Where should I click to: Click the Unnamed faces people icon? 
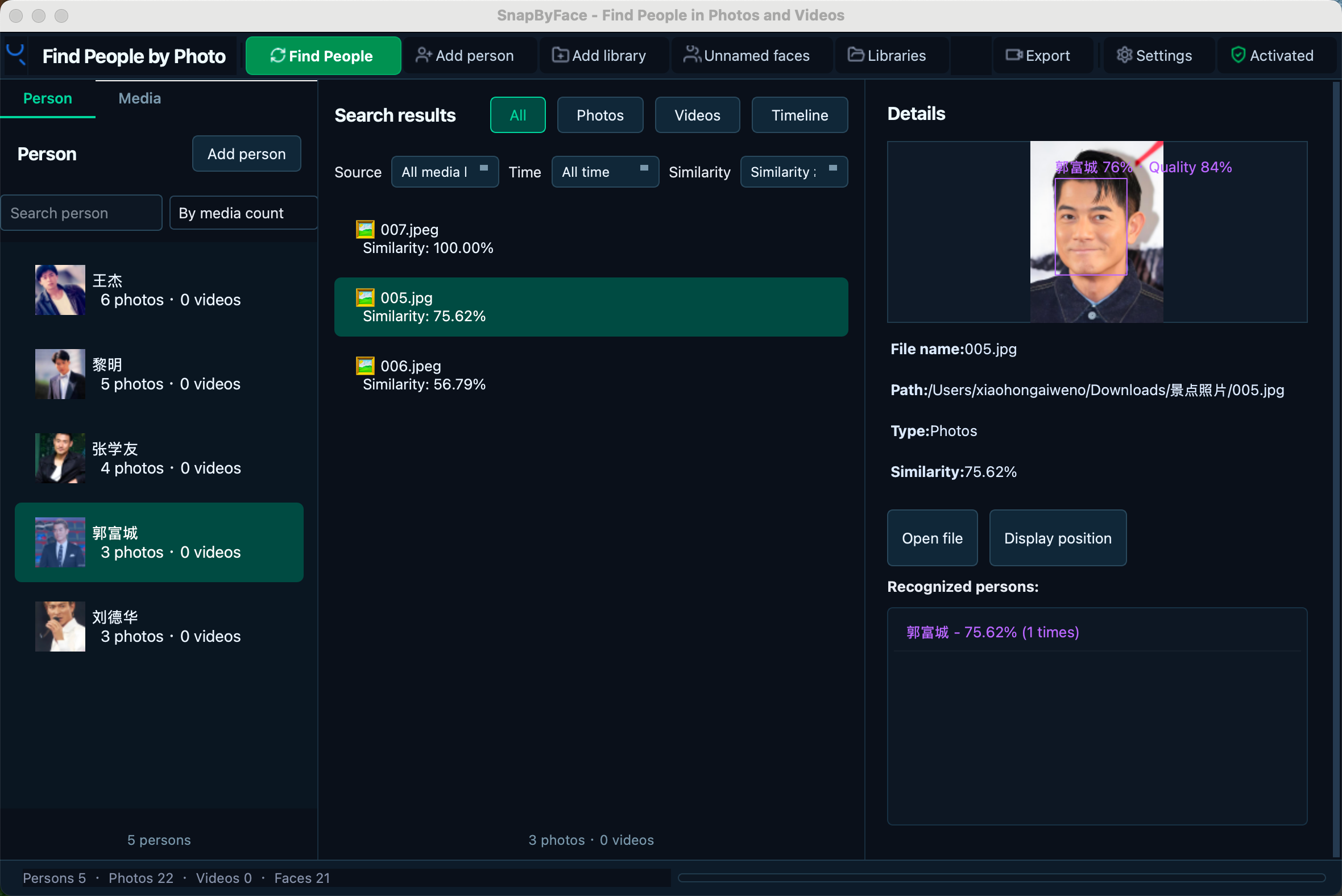[x=692, y=55]
